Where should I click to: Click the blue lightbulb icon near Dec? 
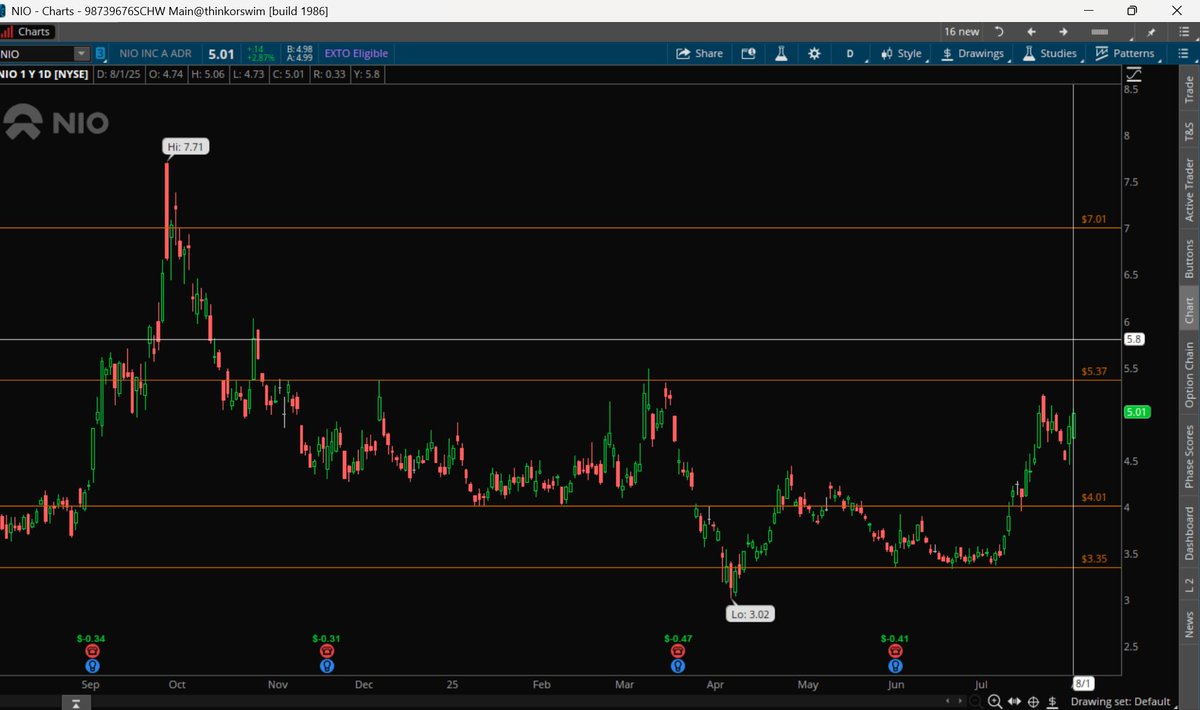[x=326, y=665]
